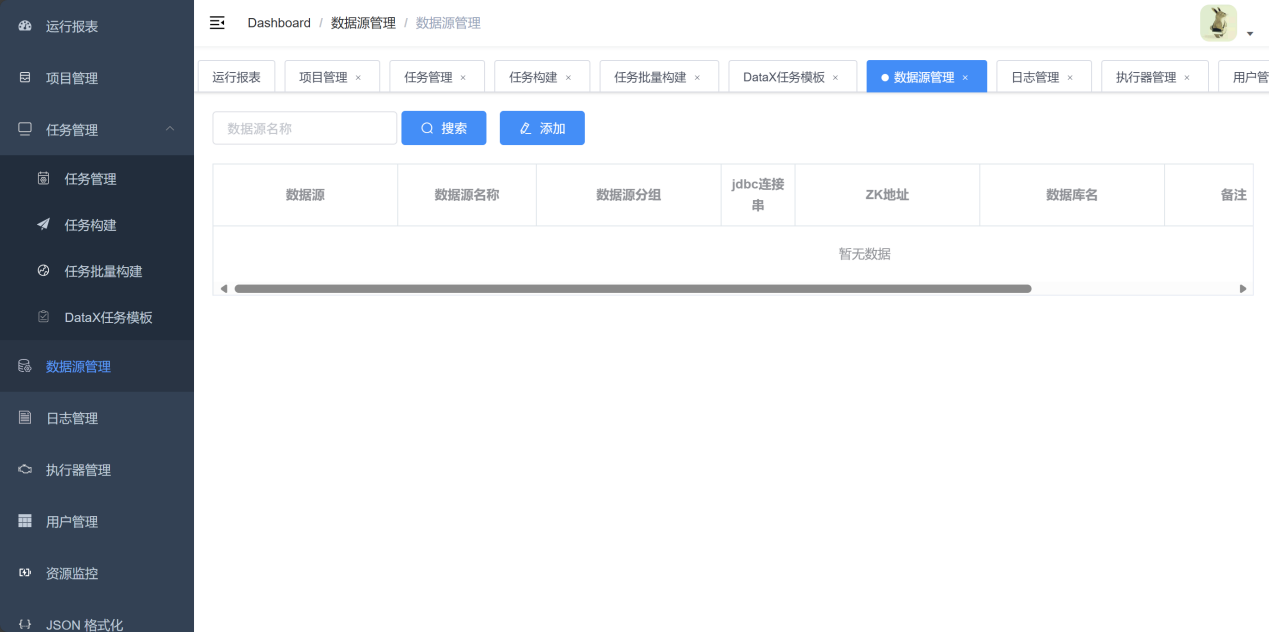Click the 日志管理 document icon
1269x632 pixels.
point(25,418)
